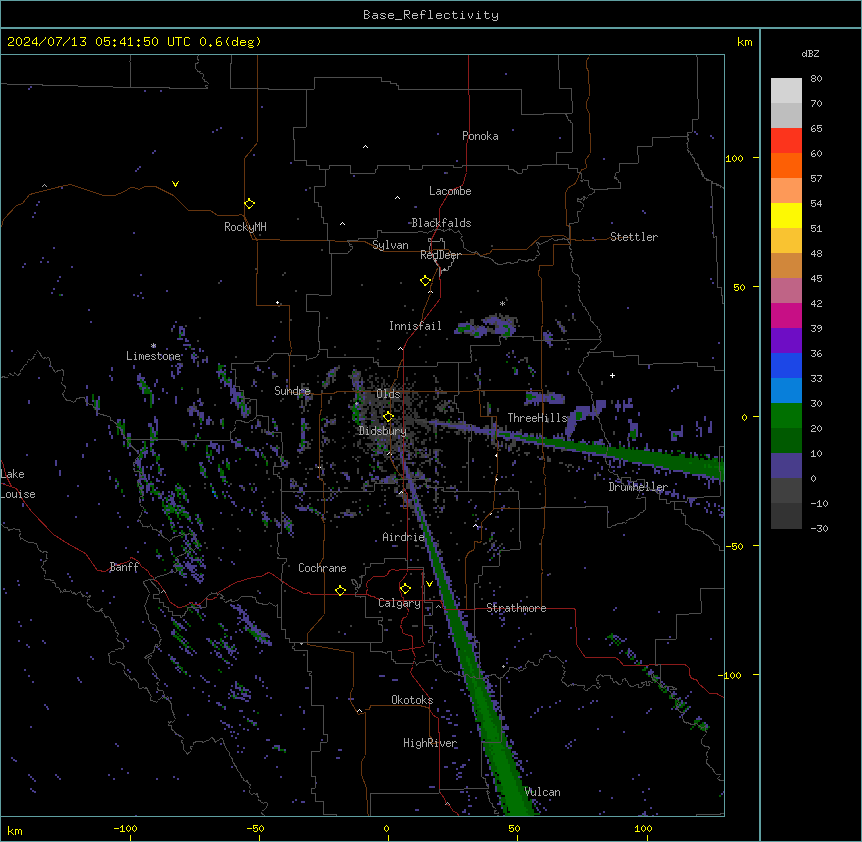The width and height of the screenshot is (862, 842).
Task: Click the Airdrie city label
Action: 404,537
